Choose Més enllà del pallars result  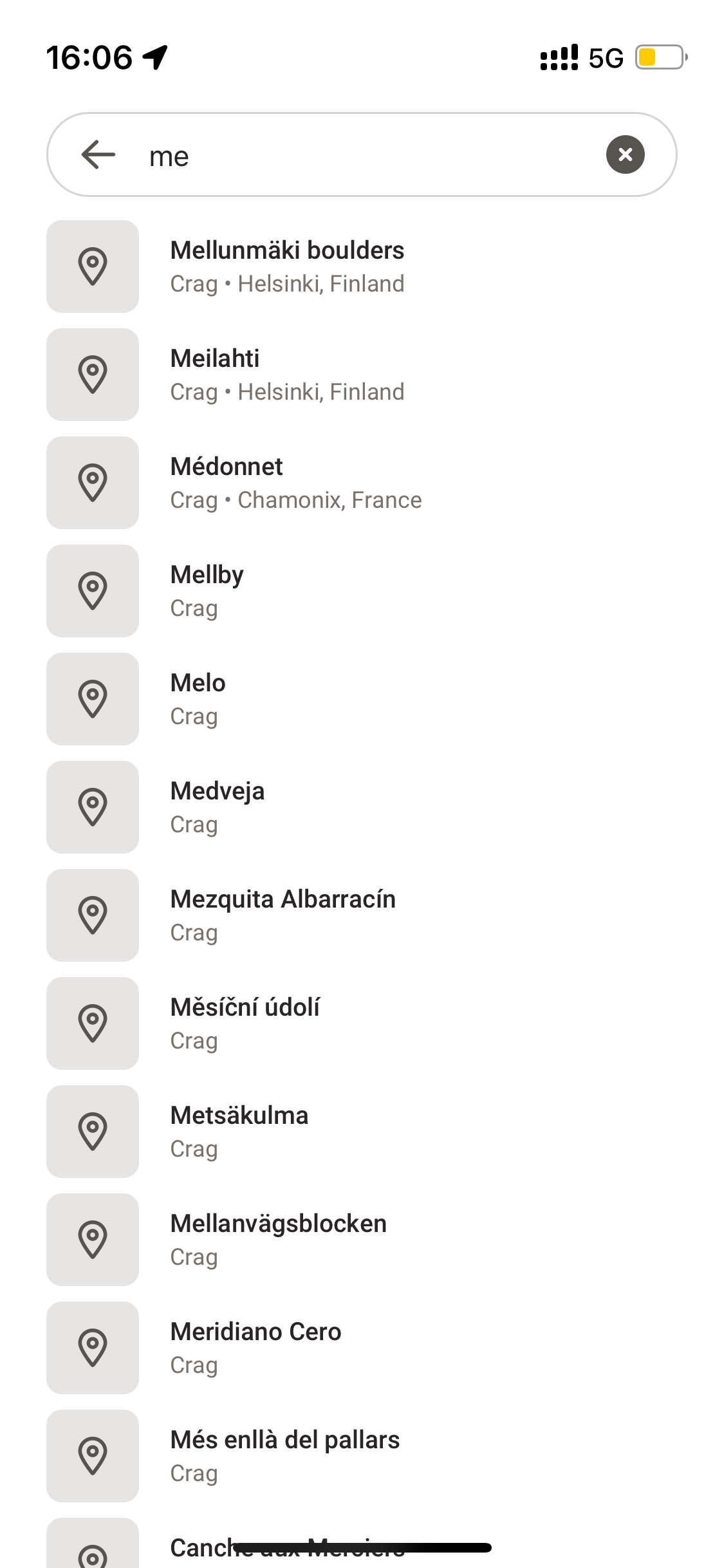tap(285, 1456)
